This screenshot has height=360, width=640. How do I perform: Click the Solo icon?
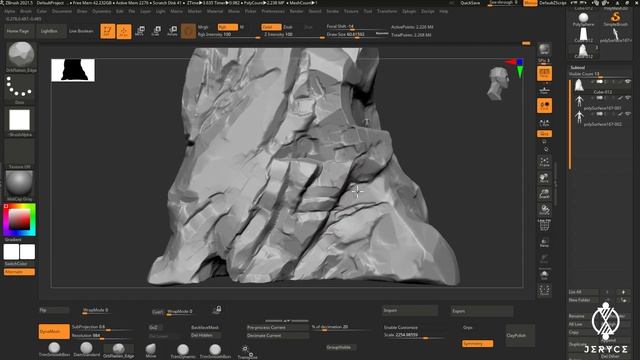(x=544, y=275)
